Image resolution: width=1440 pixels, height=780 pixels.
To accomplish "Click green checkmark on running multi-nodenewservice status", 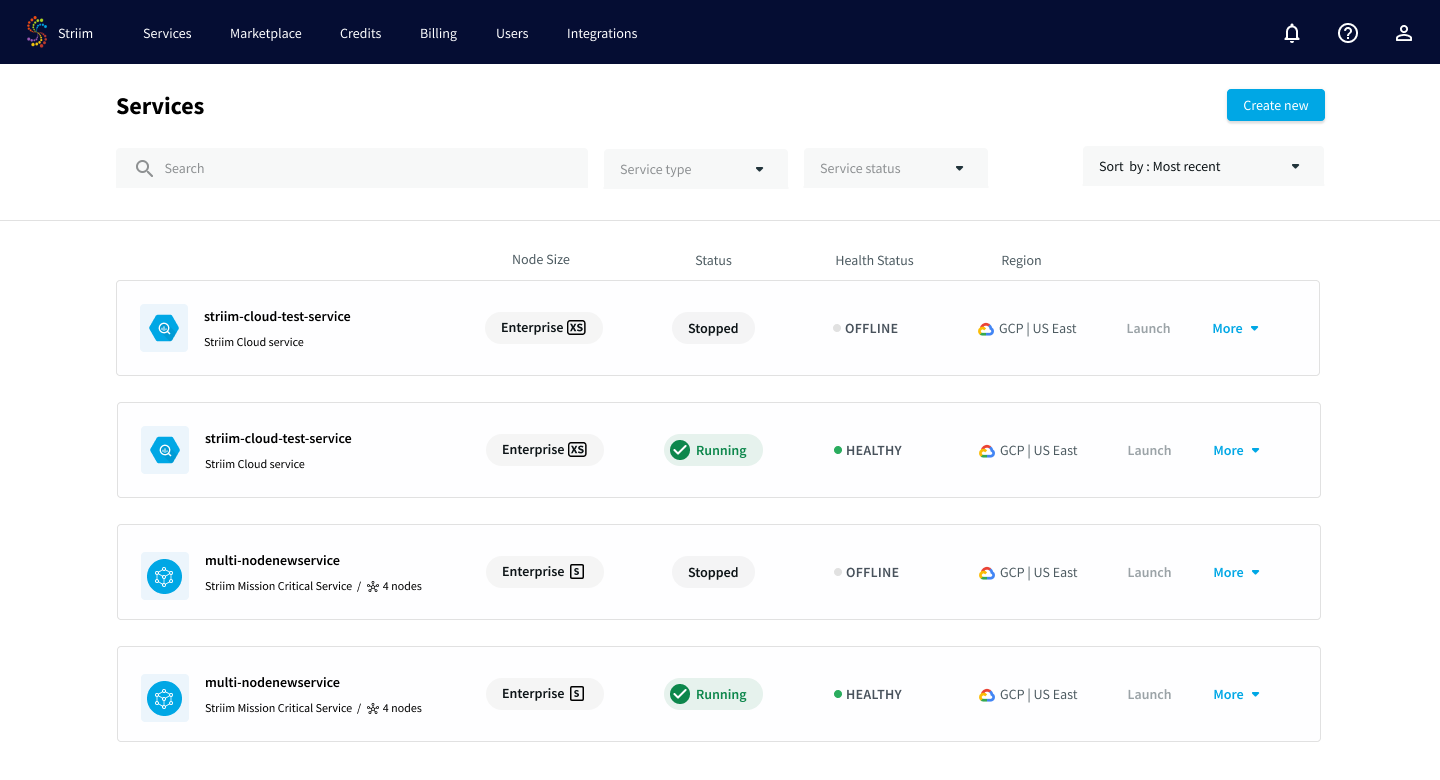I will 680,694.
